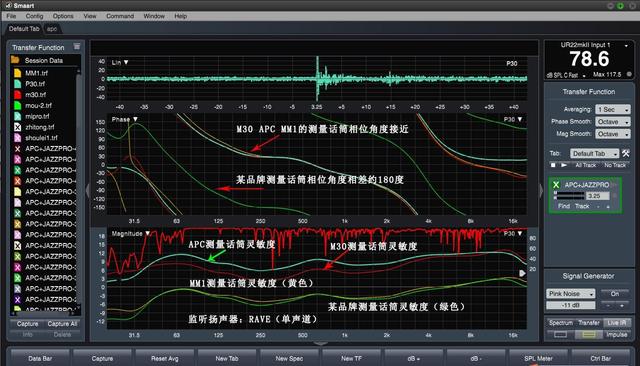640x366 pixels.
Task: Switch to Transfer mode
Action: point(589,322)
